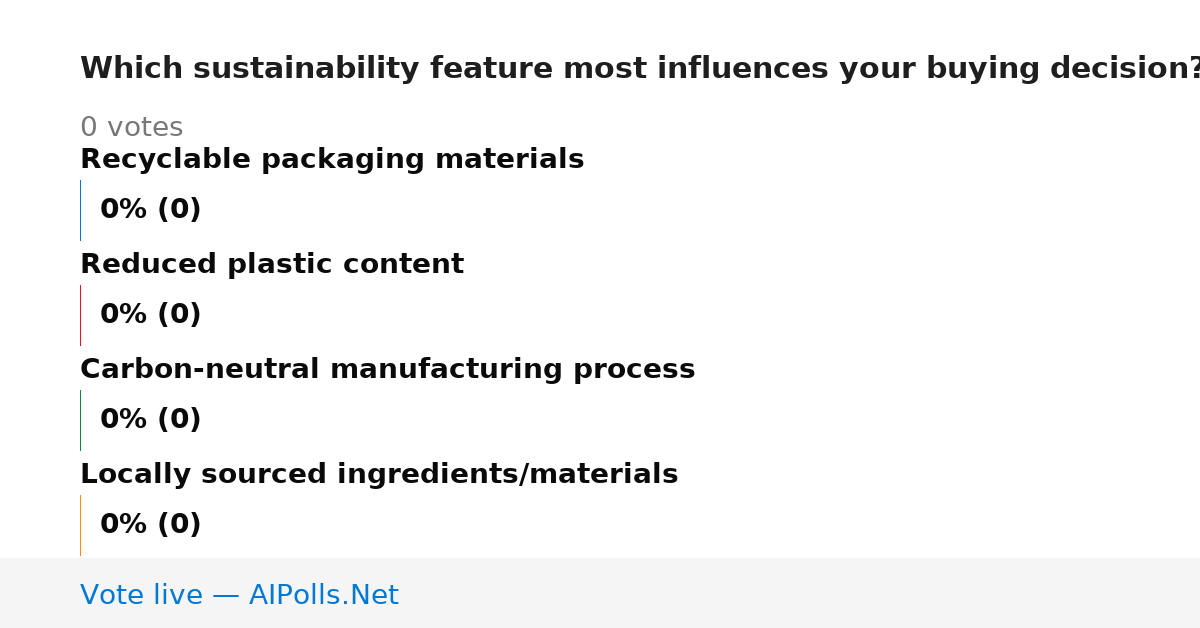Click 0% (0) result for Locally sourced
Viewport: 1200px width, 628px height.
151,525
